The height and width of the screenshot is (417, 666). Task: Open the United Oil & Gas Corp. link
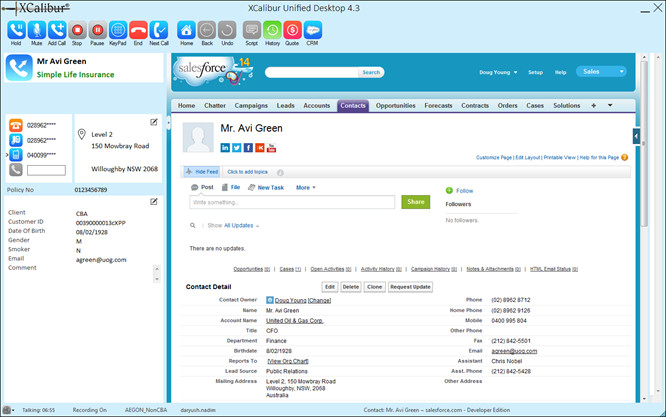coord(294,320)
